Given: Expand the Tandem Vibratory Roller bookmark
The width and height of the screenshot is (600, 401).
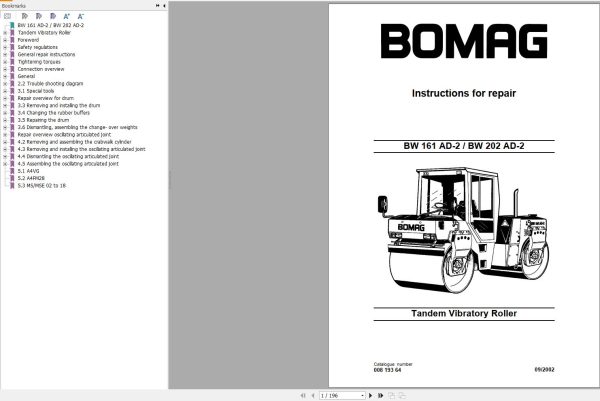Looking at the screenshot, I should (5, 33).
